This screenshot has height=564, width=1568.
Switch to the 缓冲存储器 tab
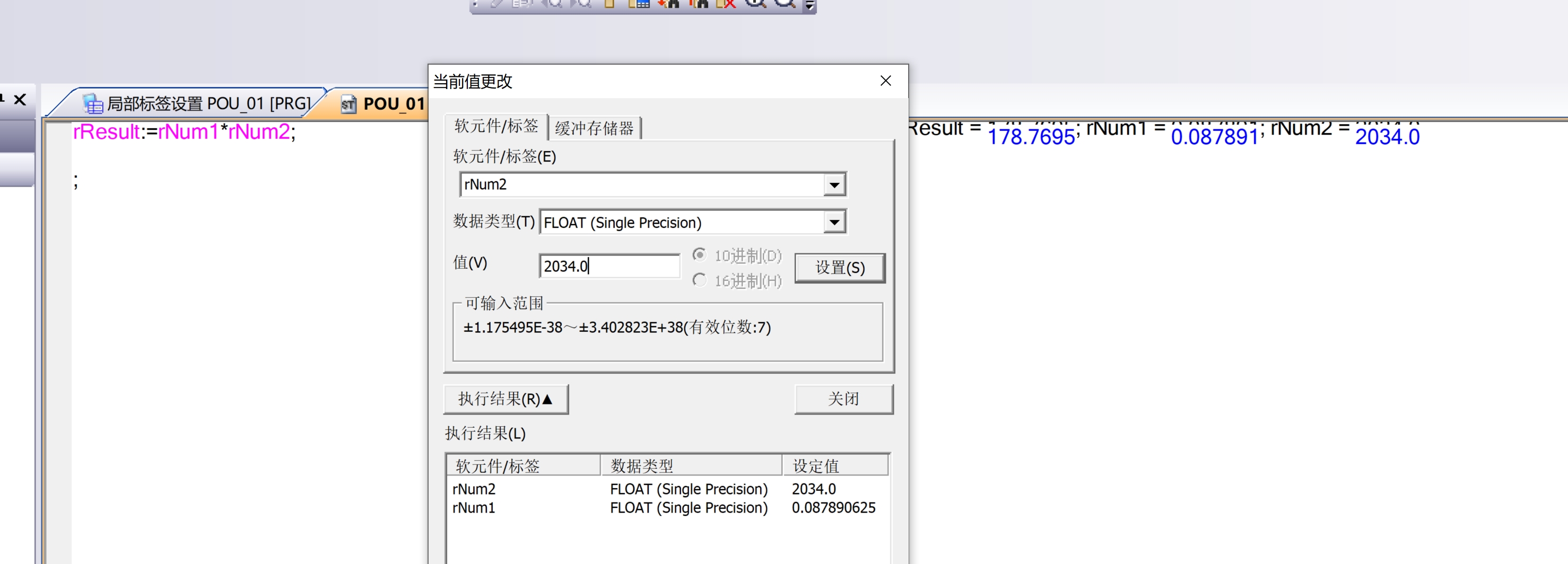point(594,128)
